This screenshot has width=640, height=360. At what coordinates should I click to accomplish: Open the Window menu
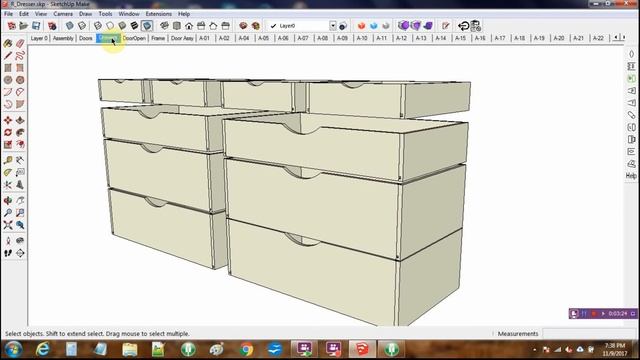pos(129,14)
